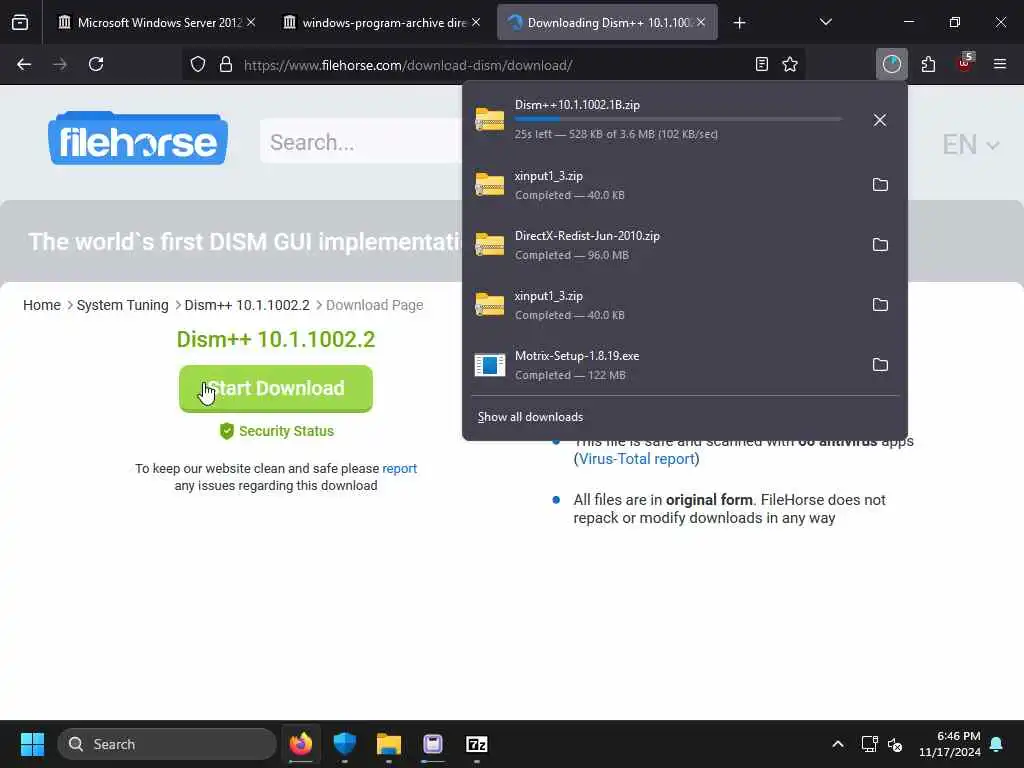Open Dism++ 10.1.1002.2 breadcrumb link
This screenshot has height=768, width=1024.
[247, 305]
